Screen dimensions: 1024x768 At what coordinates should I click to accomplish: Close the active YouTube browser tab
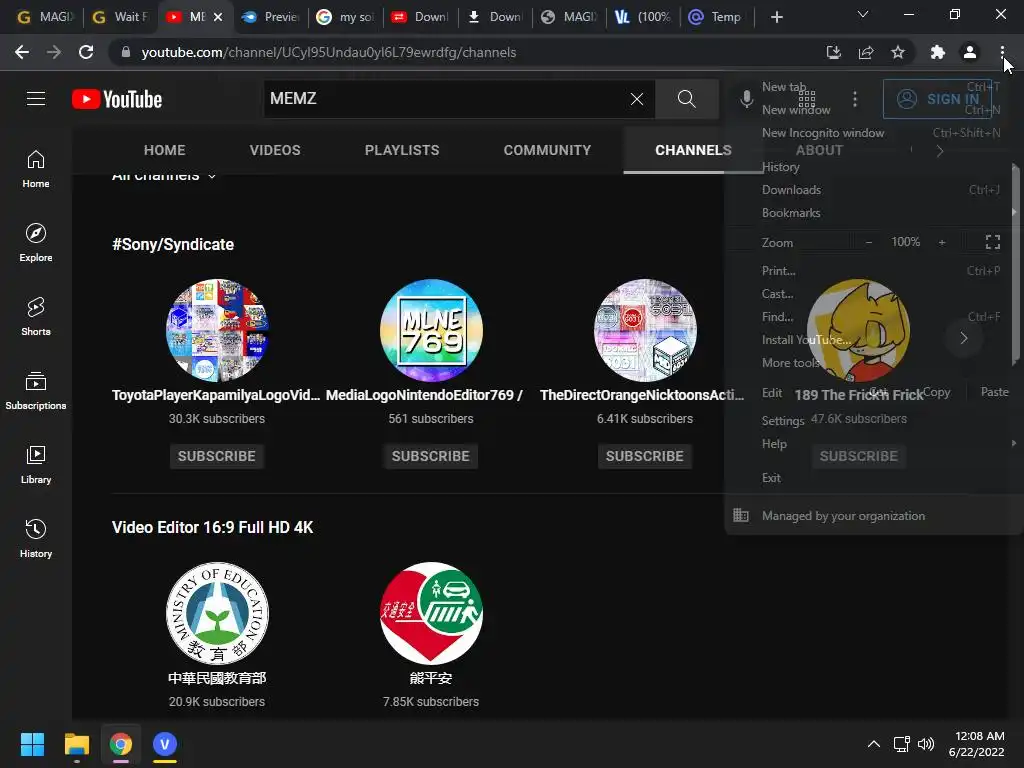click(x=218, y=17)
